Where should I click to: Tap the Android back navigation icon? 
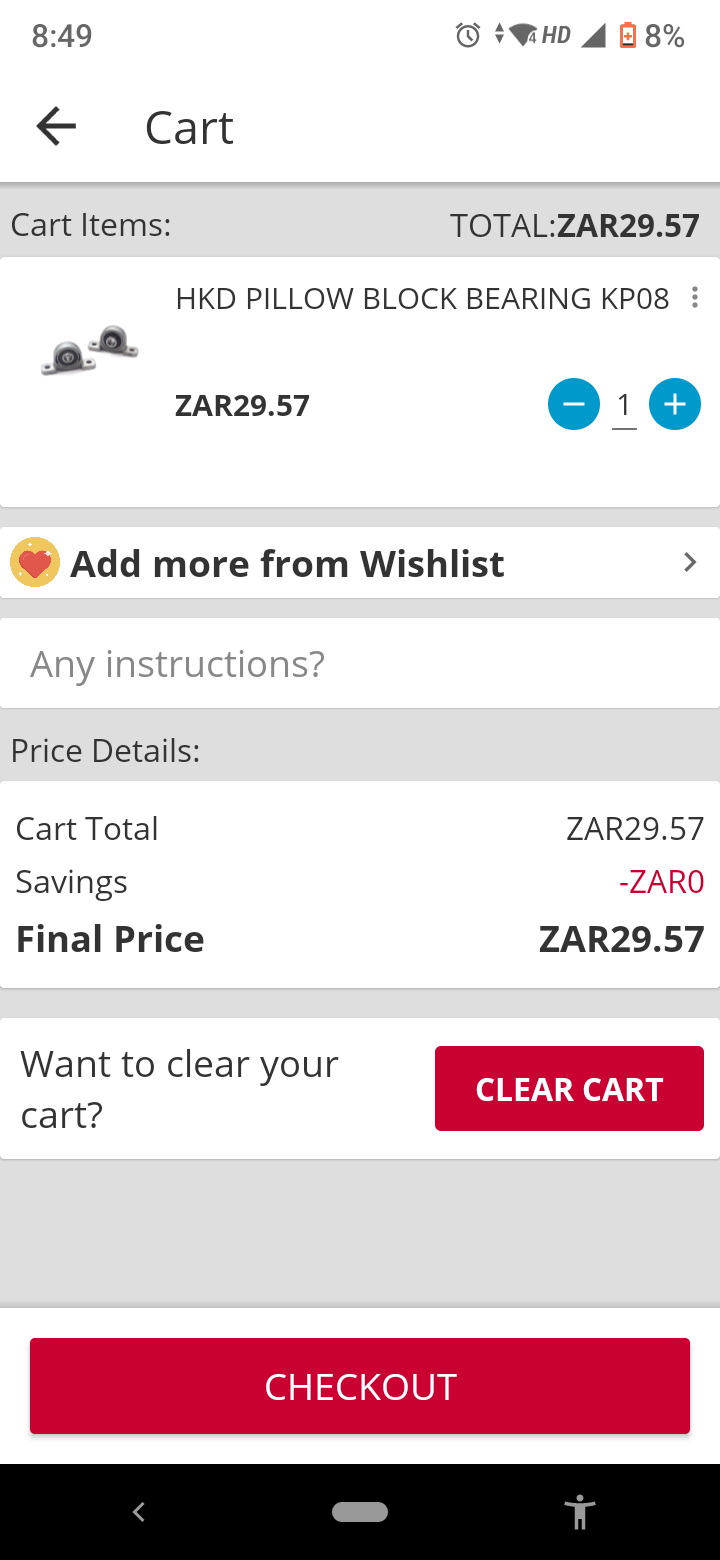139,1512
